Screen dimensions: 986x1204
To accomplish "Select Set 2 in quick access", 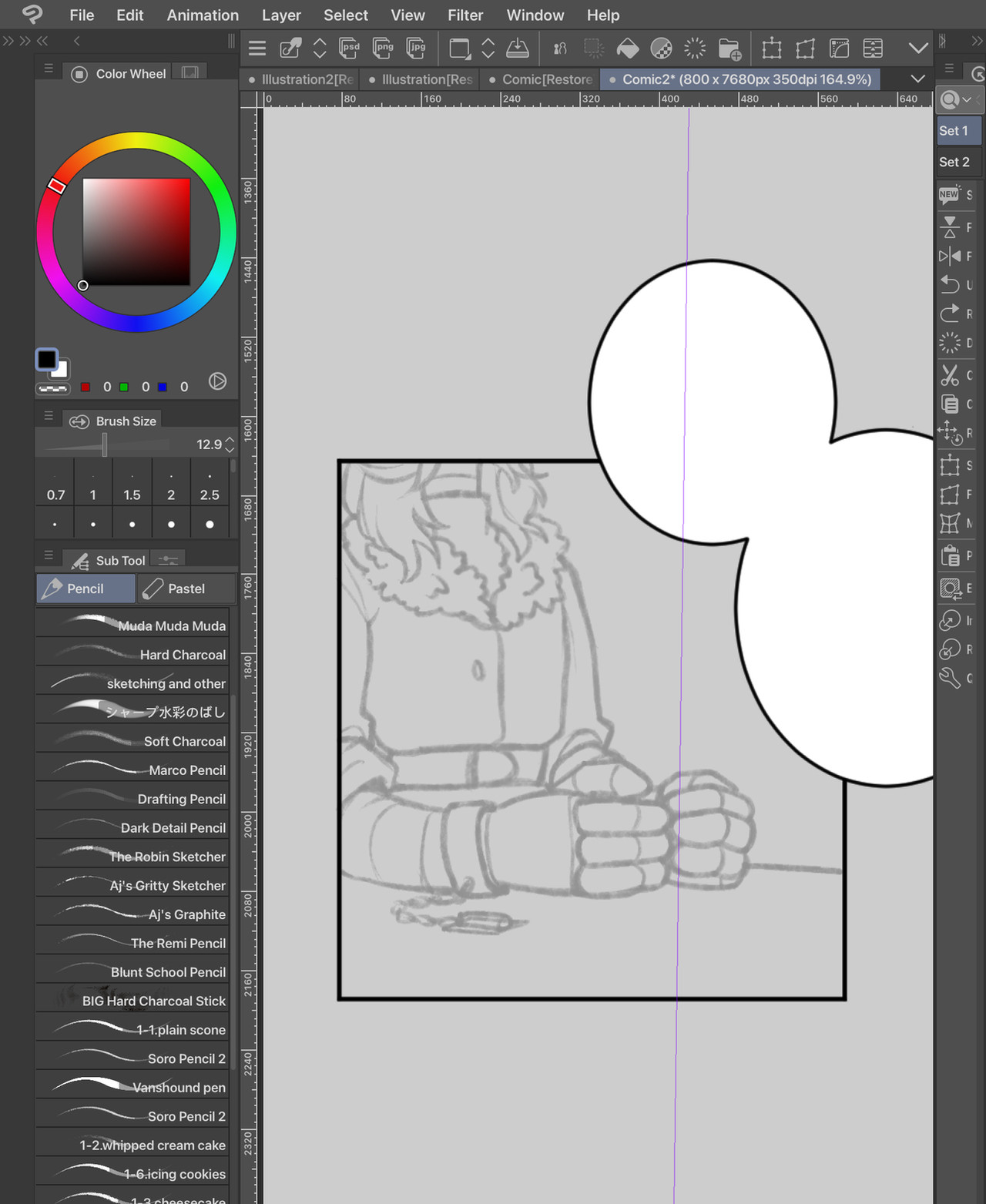I will (958, 162).
